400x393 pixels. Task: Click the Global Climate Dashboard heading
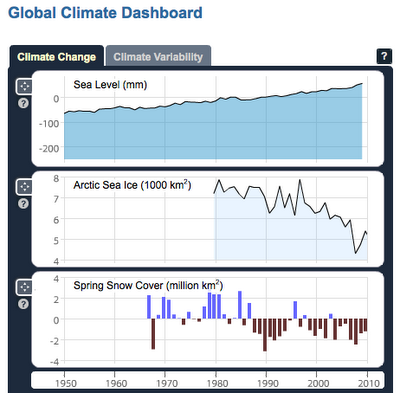tap(105, 13)
